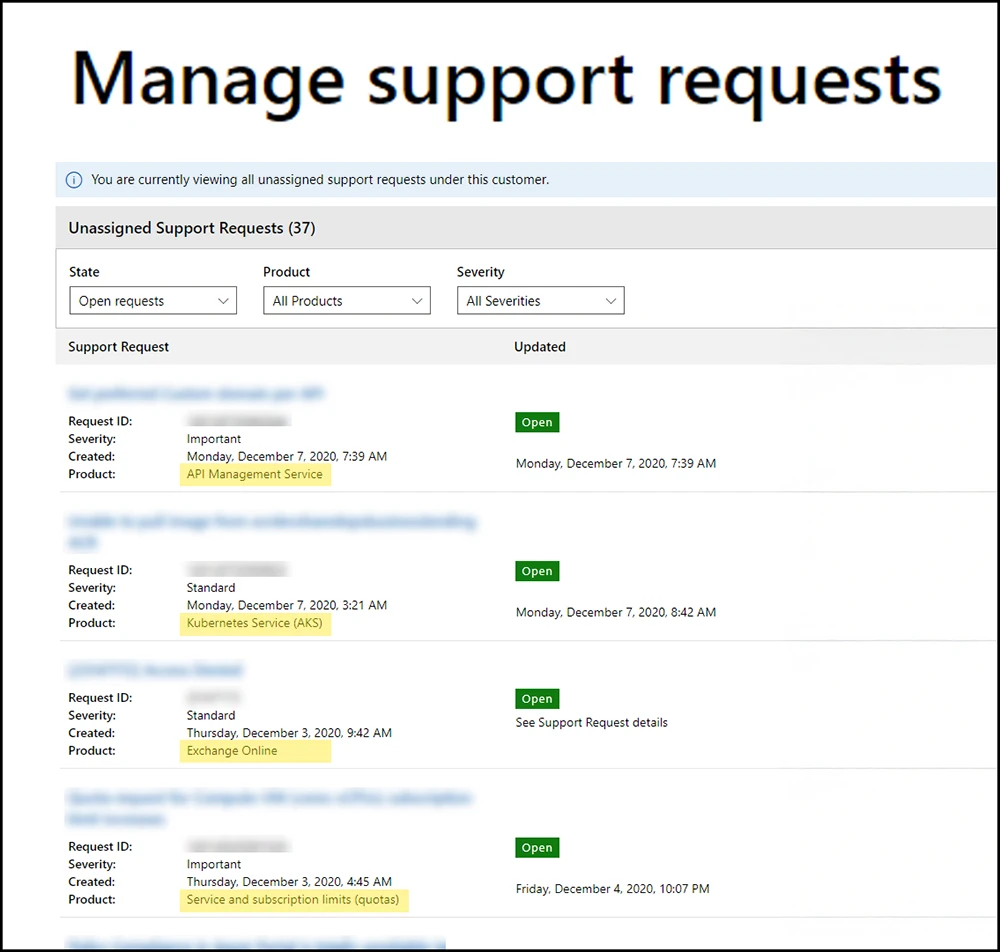Open the State dropdown showing Open requests
Viewport: 1000px width, 952px height.
[x=153, y=300]
